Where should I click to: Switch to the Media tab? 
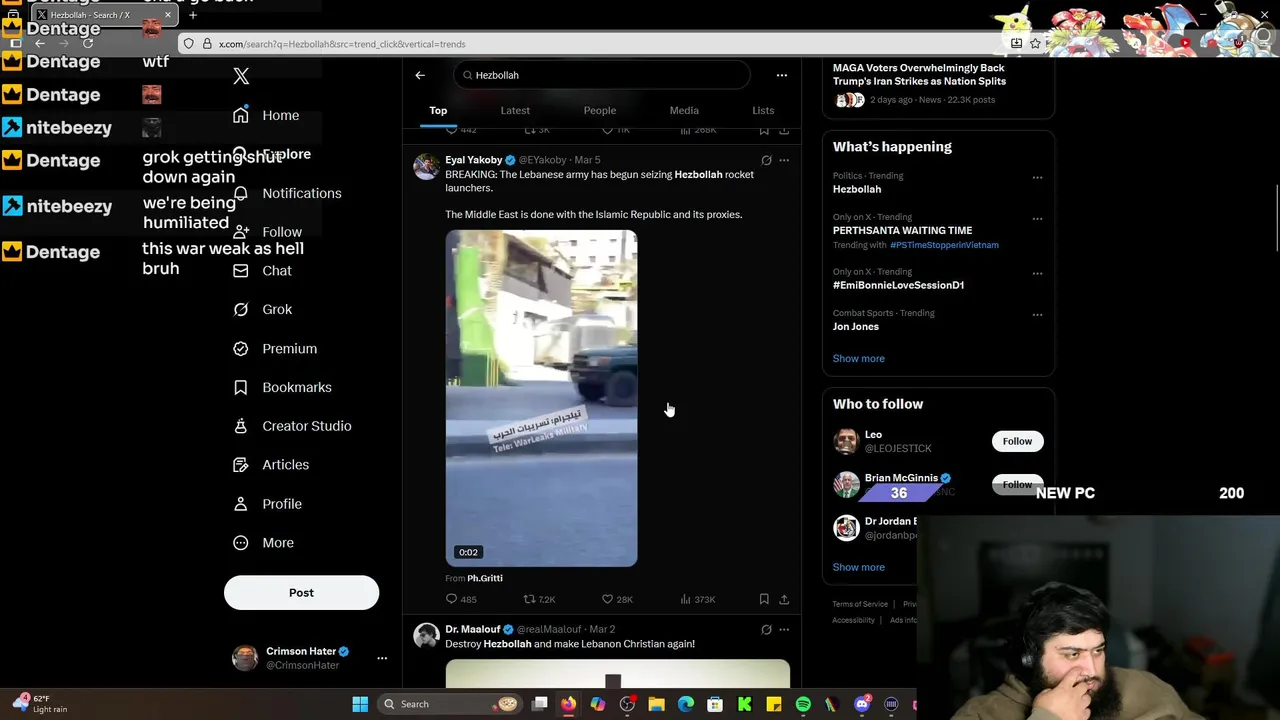684,110
